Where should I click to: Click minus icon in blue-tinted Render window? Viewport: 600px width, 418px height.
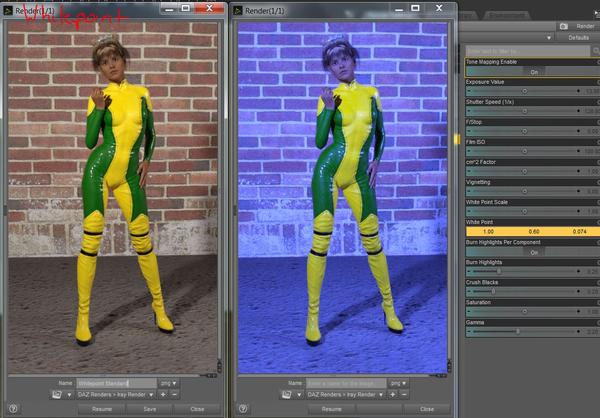pos(404,394)
